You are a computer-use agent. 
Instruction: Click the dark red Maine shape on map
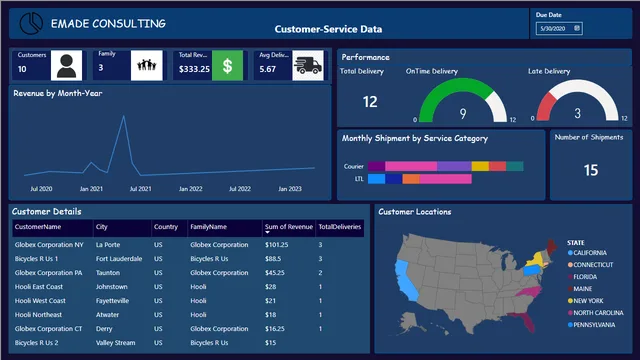point(551,247)
